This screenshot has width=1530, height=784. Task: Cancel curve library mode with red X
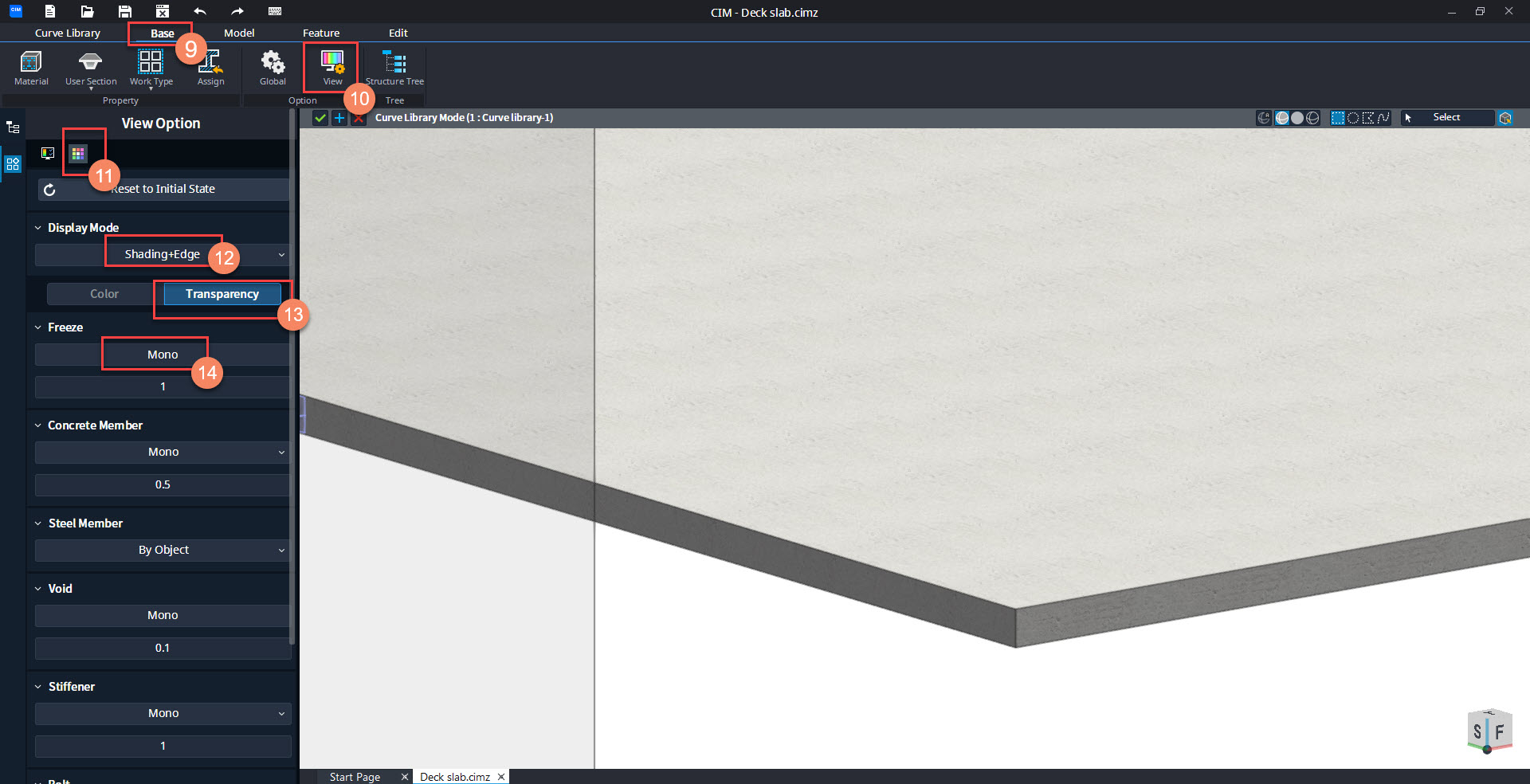click(x=359, y=118)
